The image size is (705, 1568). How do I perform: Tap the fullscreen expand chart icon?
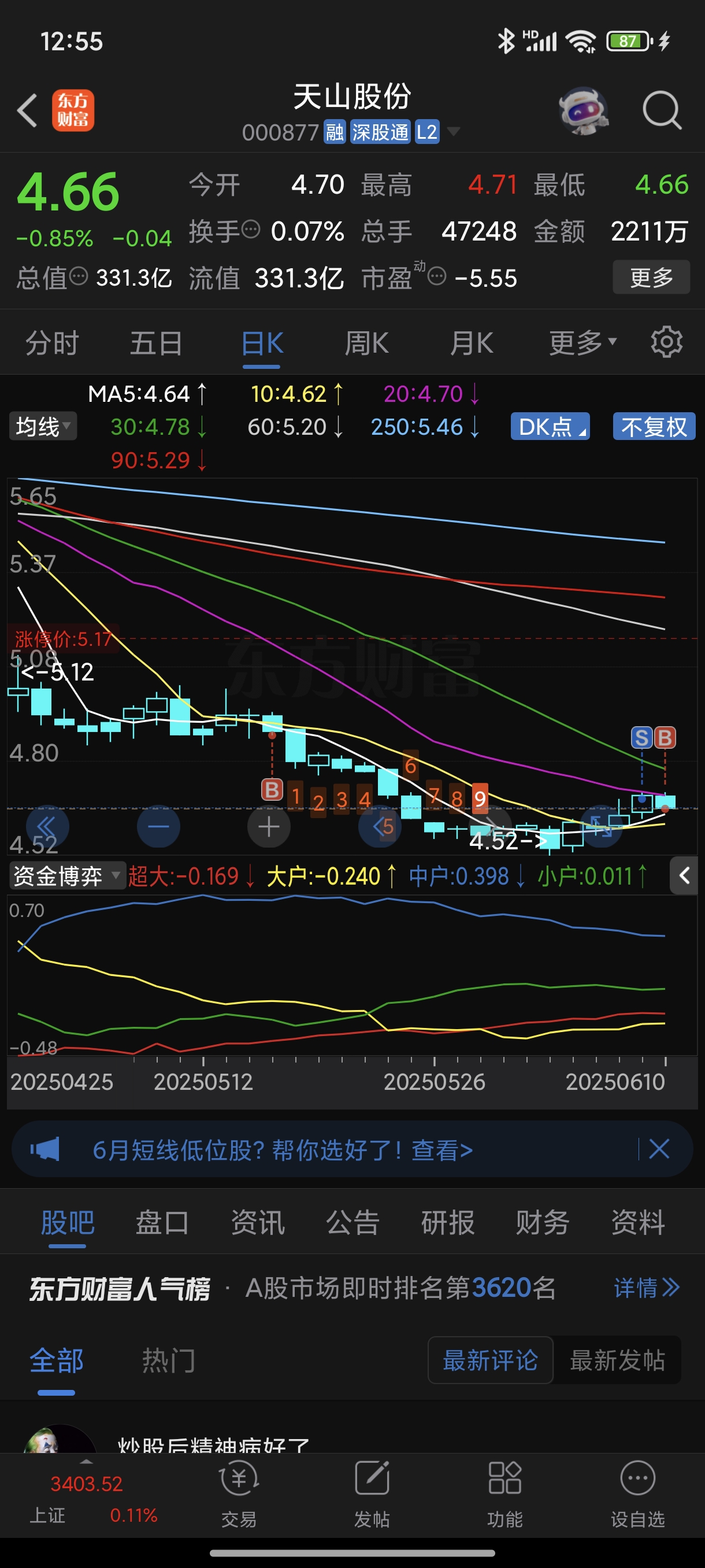(x=601, y=826)
